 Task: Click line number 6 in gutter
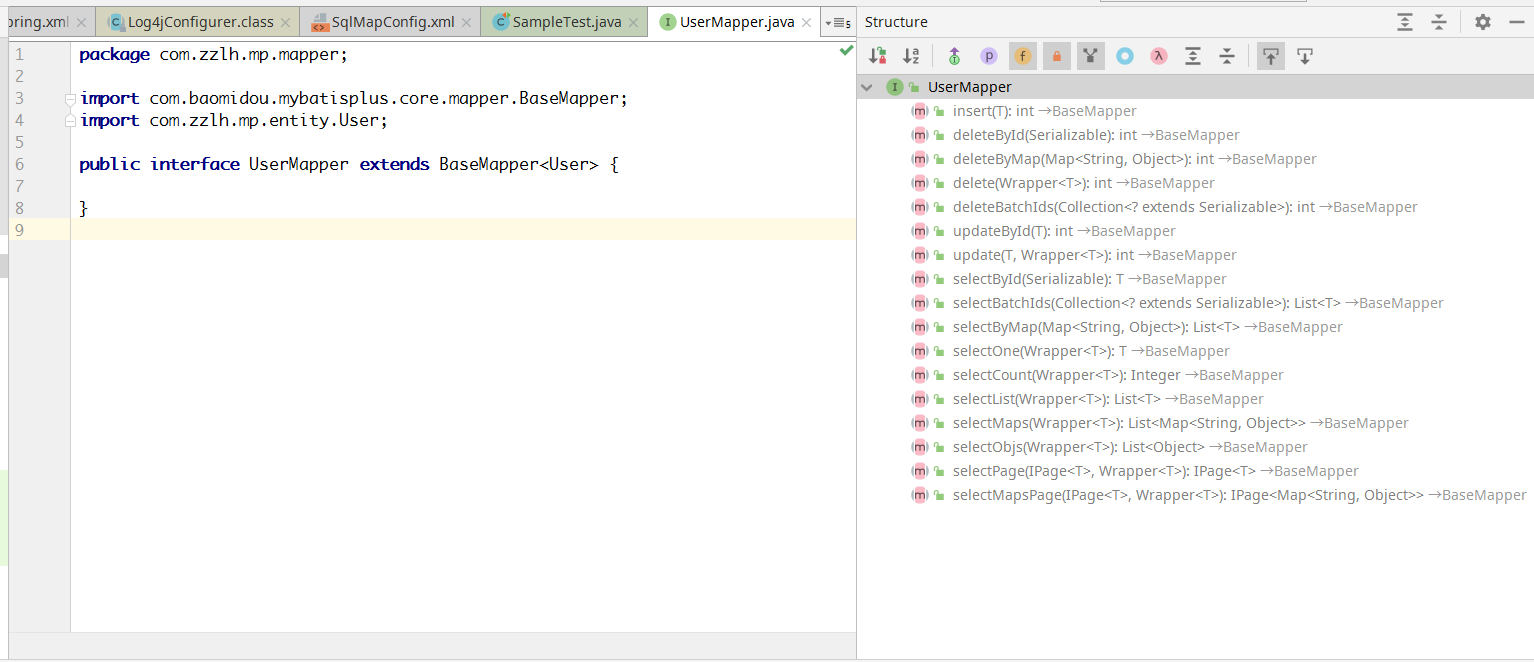tap(20, 165)
